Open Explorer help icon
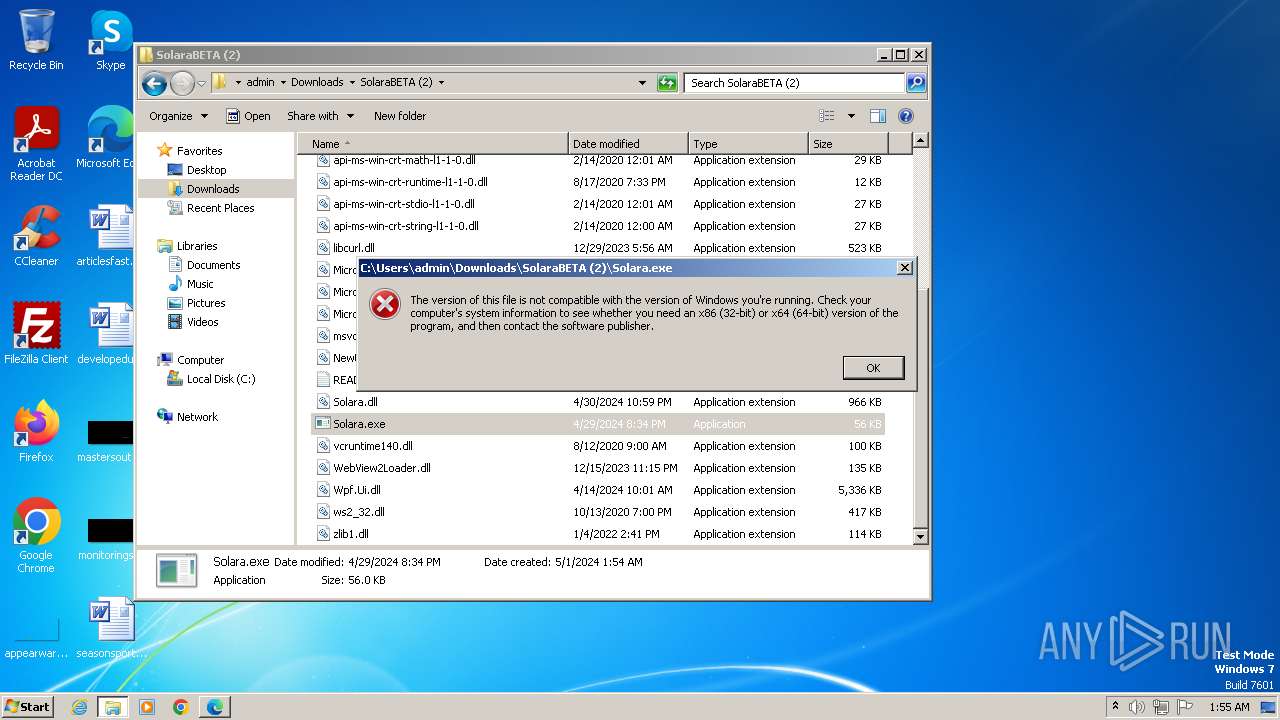The width and height of the screenshot is (1280, 720). pyautogui.click(x=906, y=116)
